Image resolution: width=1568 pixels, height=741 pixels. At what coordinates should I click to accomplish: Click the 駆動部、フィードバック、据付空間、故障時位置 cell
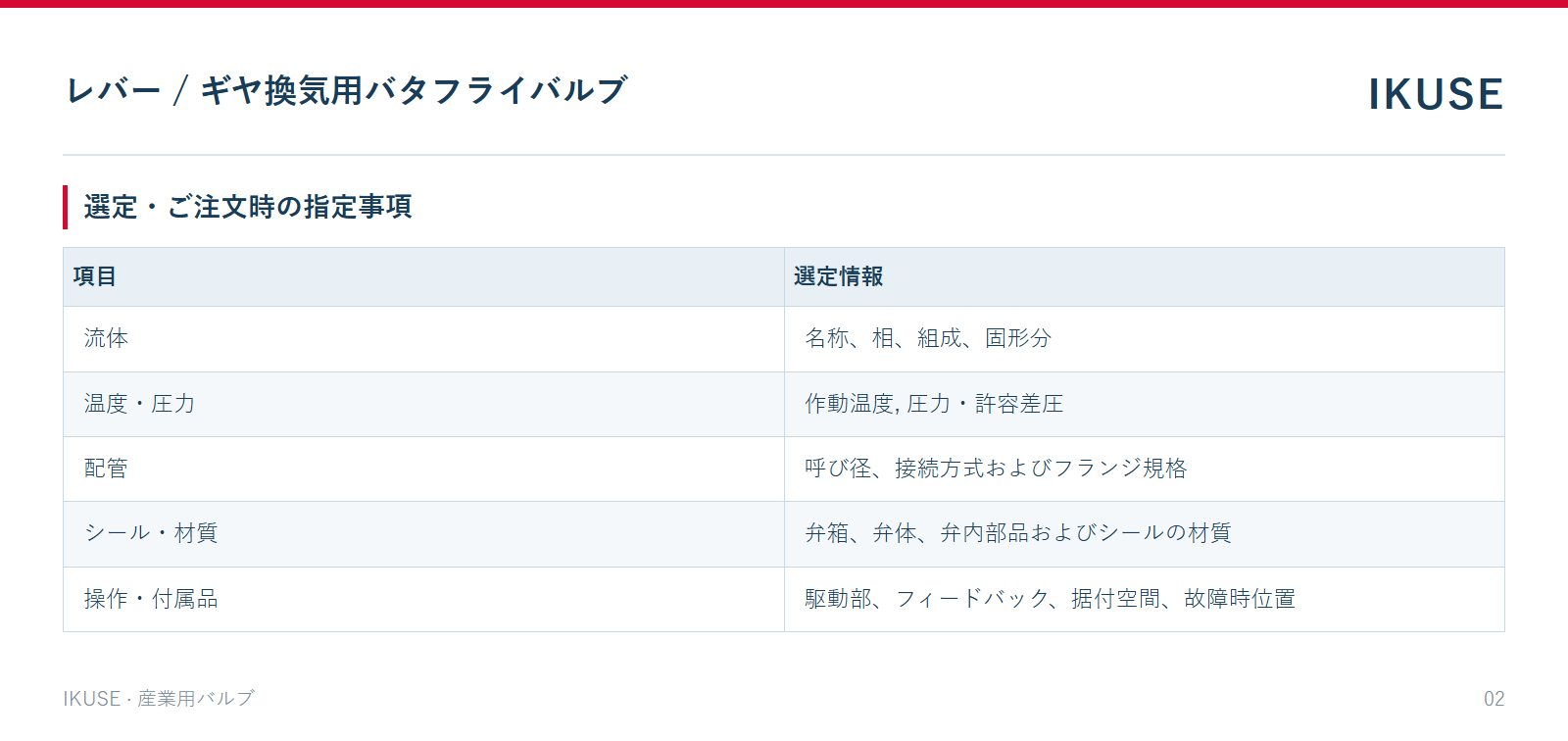click(x=1145, y=599)
